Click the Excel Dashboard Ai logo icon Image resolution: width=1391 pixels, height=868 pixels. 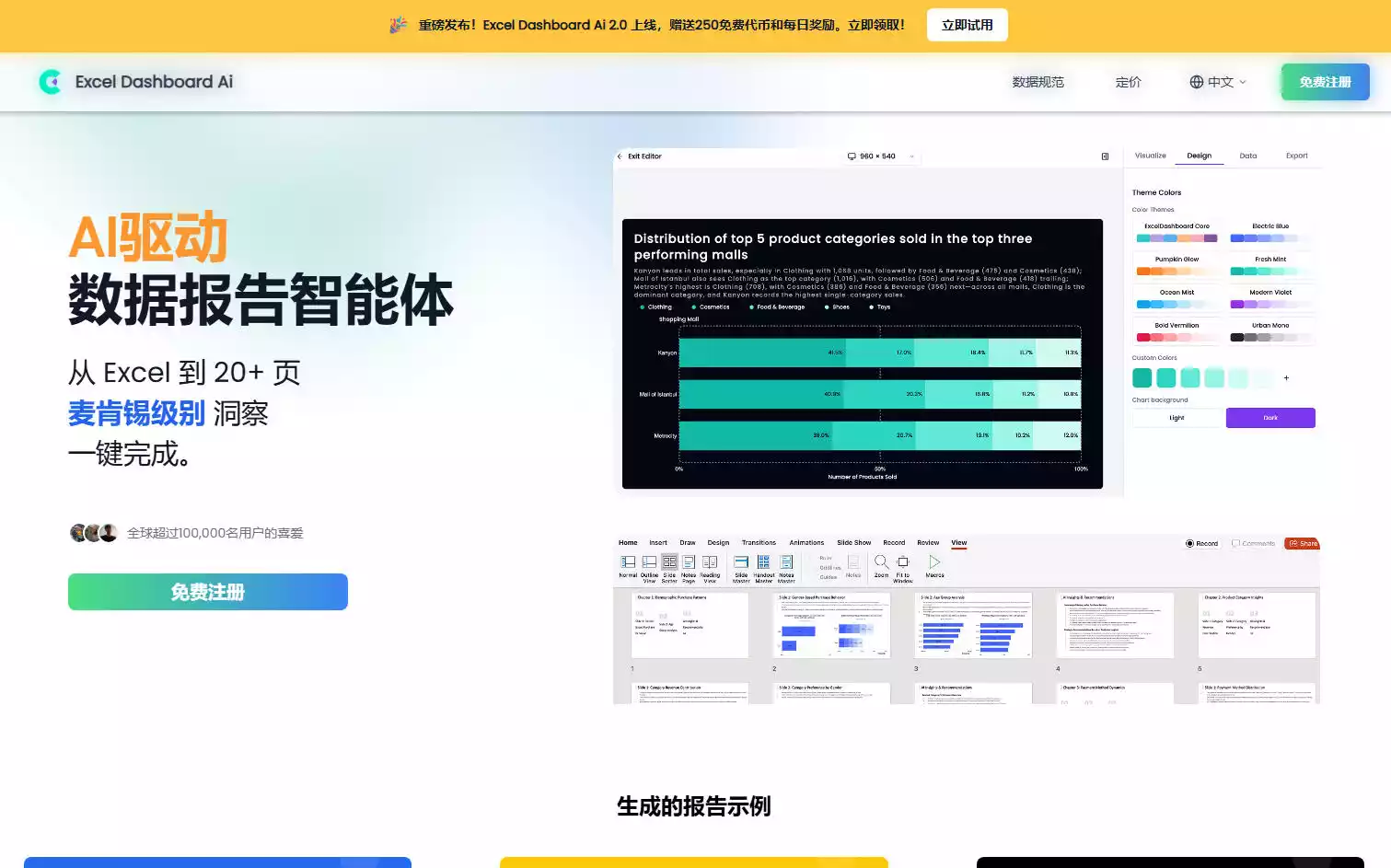[51, 82]
